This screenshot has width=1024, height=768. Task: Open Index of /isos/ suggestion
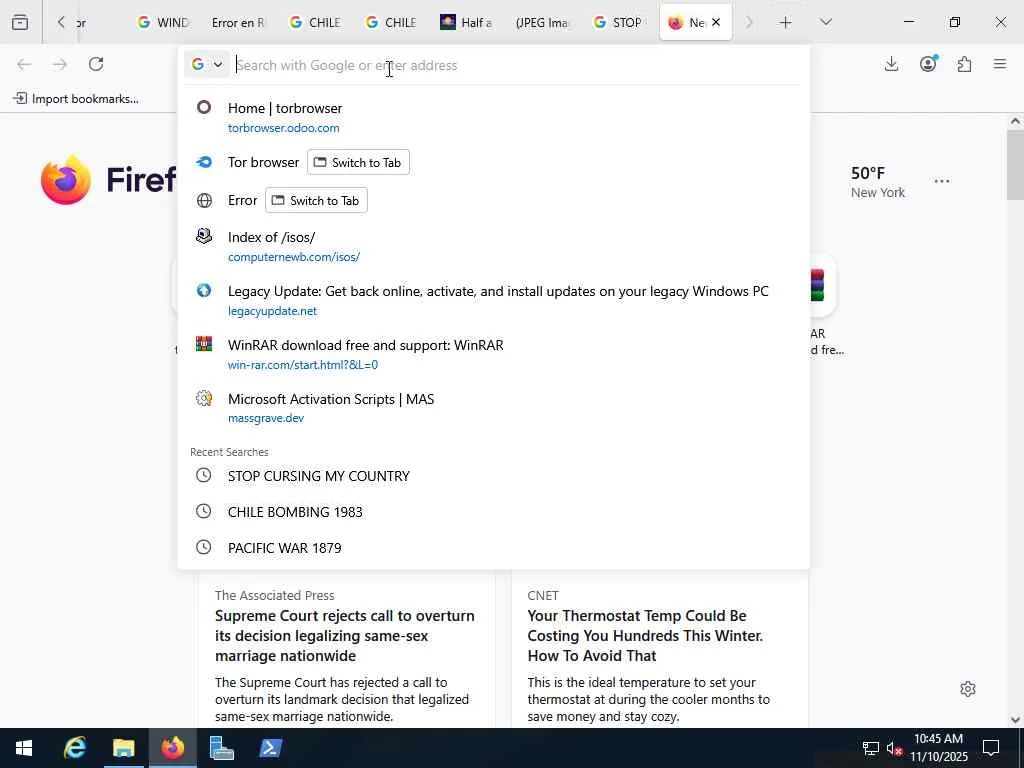(x=494, y=246)
